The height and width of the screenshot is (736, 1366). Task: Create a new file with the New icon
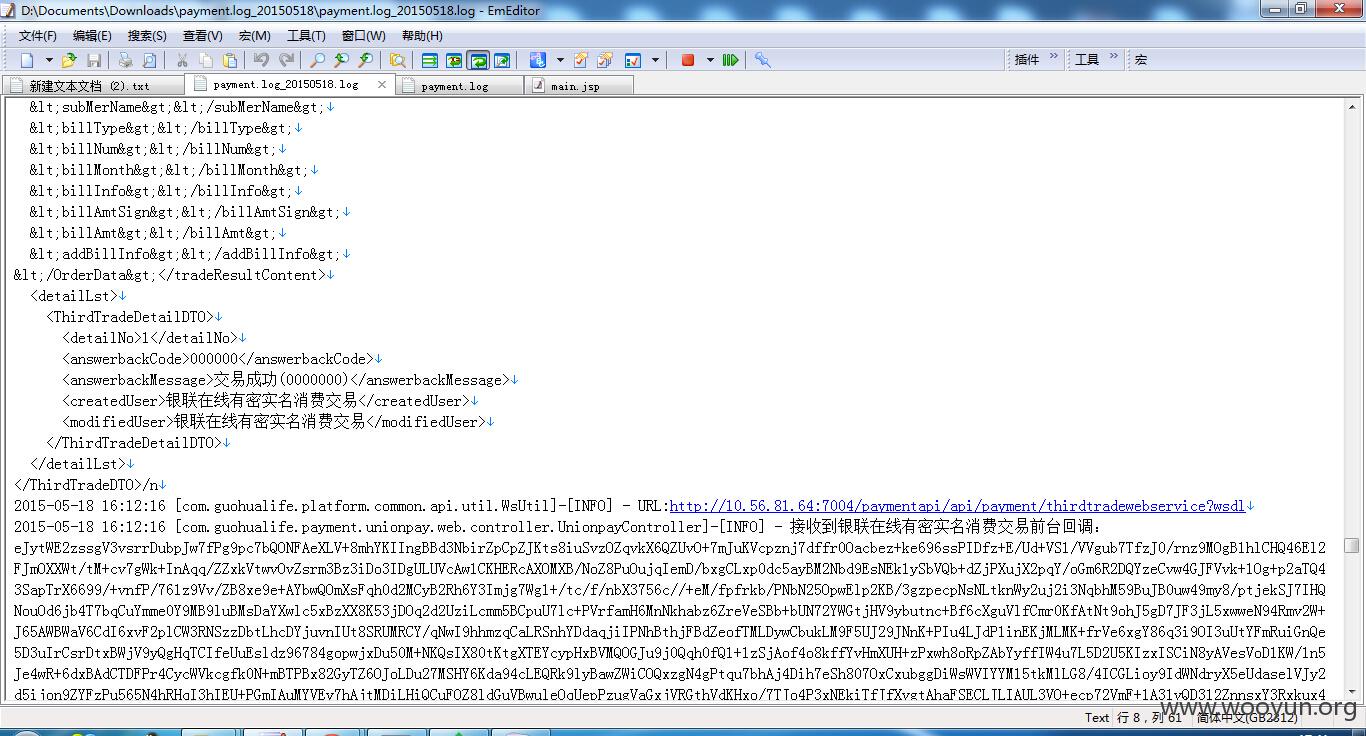(27, 60)
